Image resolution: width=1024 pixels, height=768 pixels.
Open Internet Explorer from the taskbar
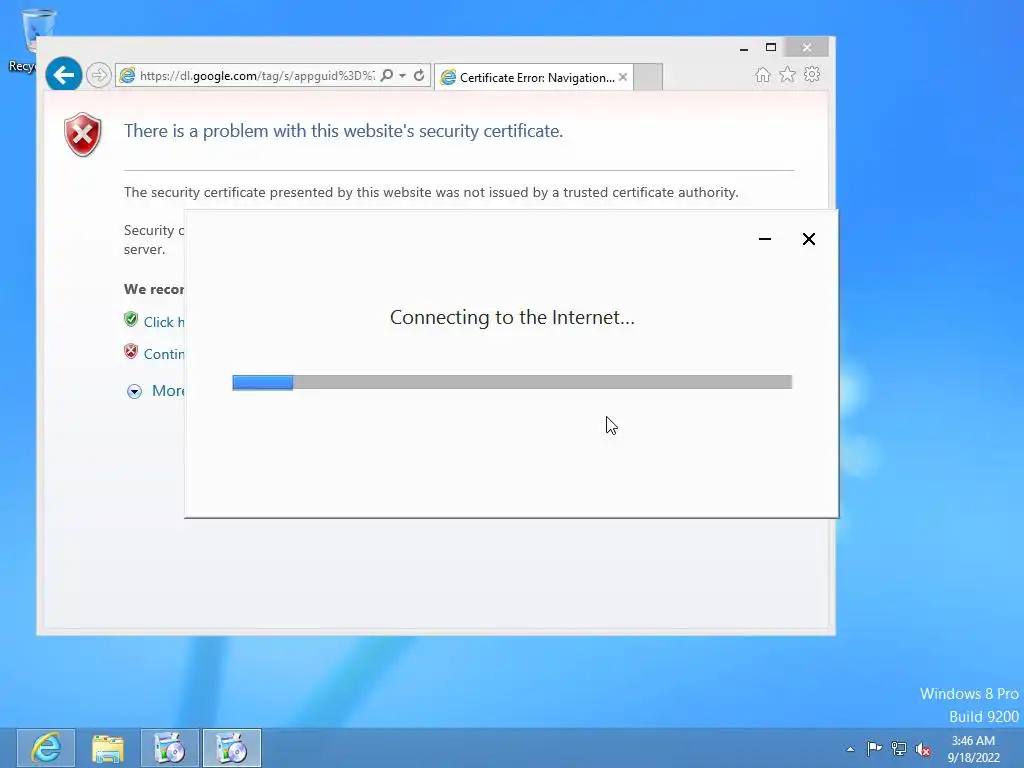(x=46, y=748)
